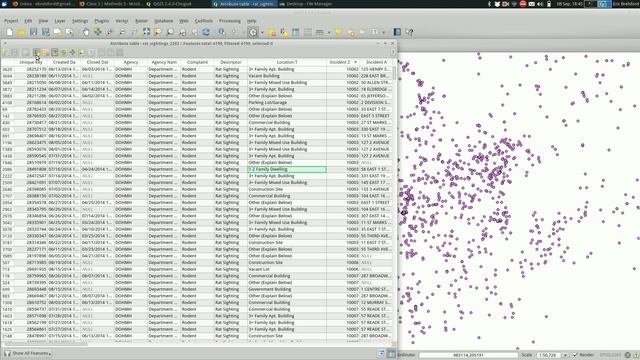Click Open Attribute Table toolbar icon
This screenshot has width=640, height=360.
[296, 32]
